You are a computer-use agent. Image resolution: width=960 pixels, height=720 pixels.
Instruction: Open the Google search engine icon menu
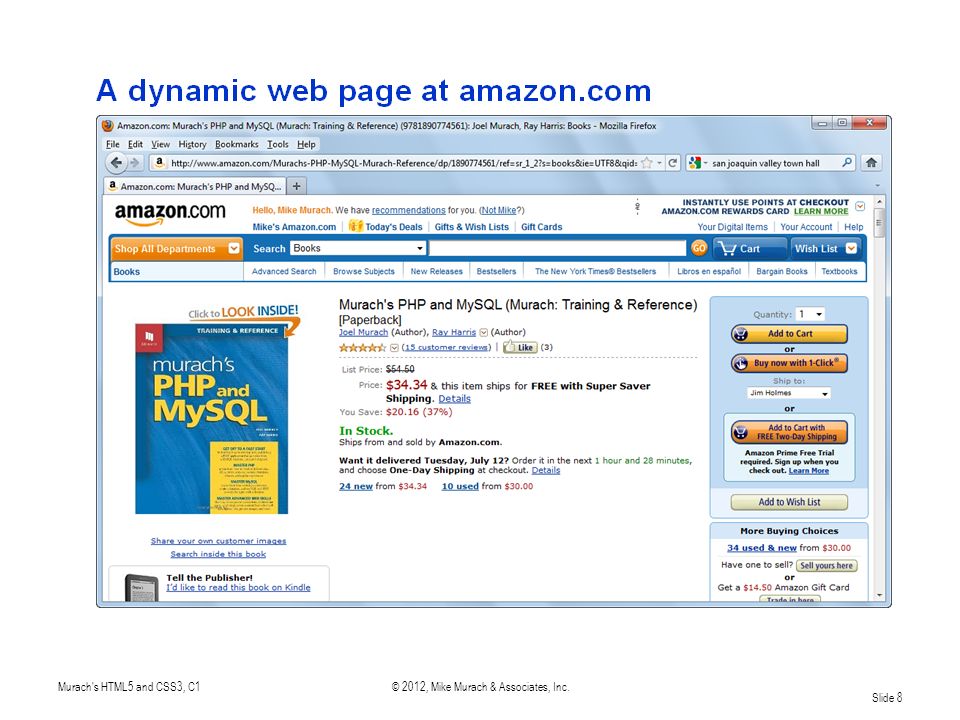click(x=697, y=163)
